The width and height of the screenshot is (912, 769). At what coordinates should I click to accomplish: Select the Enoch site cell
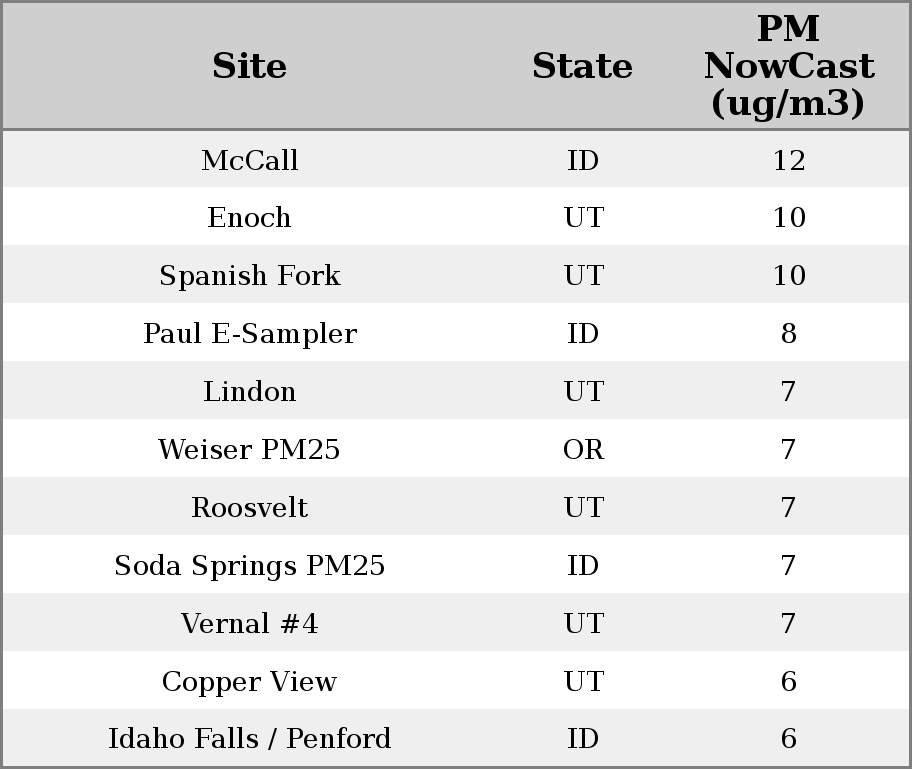tap(249, 218)
